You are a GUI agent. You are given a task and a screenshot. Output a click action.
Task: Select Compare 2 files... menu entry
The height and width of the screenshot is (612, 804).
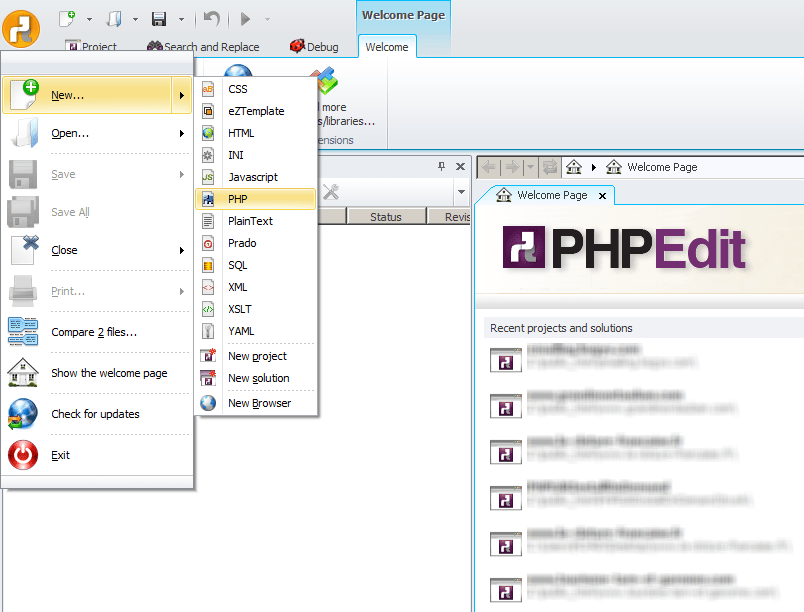[96, 332]
